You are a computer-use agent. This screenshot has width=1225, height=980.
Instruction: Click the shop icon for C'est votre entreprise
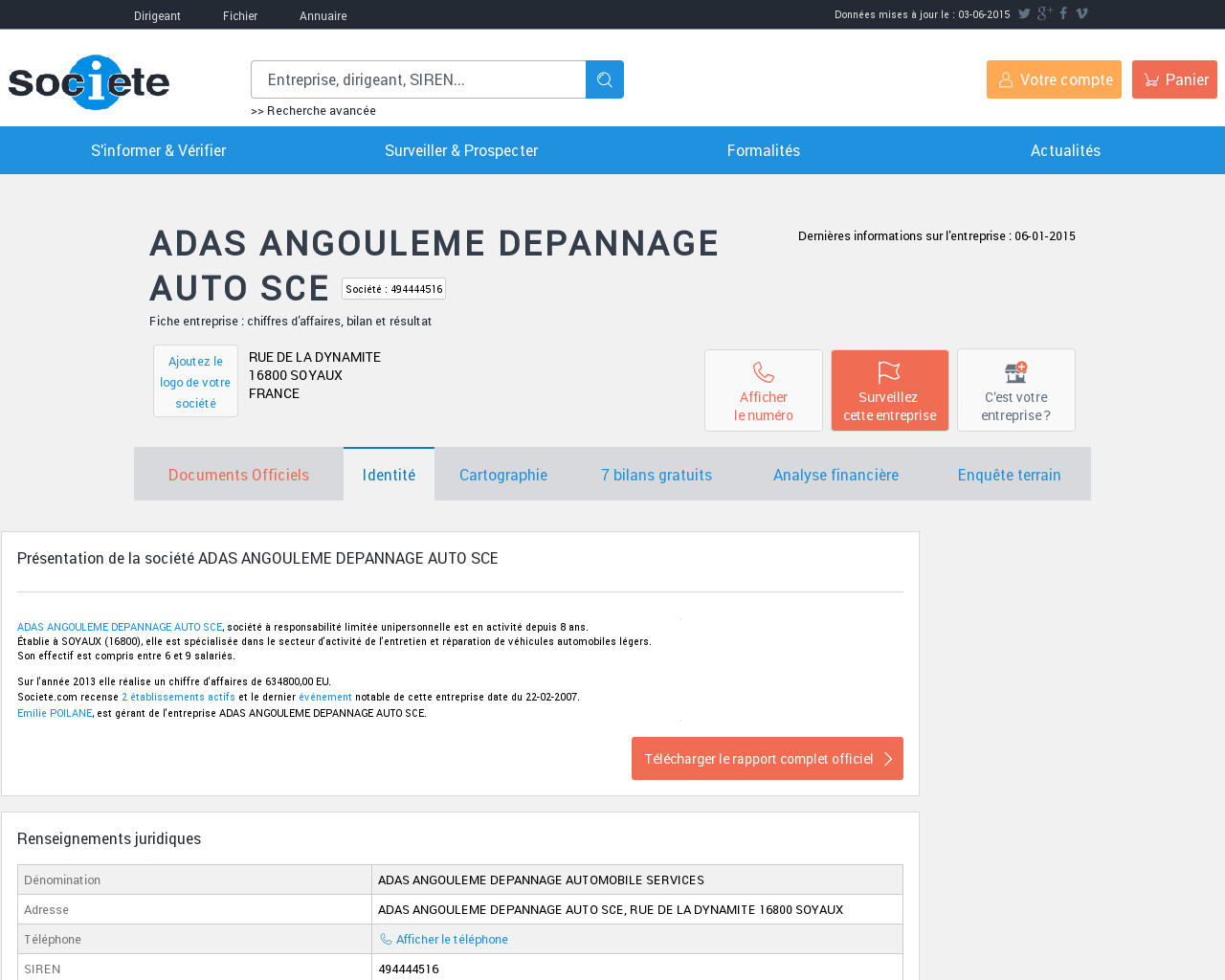click(x=1016, y=372)
